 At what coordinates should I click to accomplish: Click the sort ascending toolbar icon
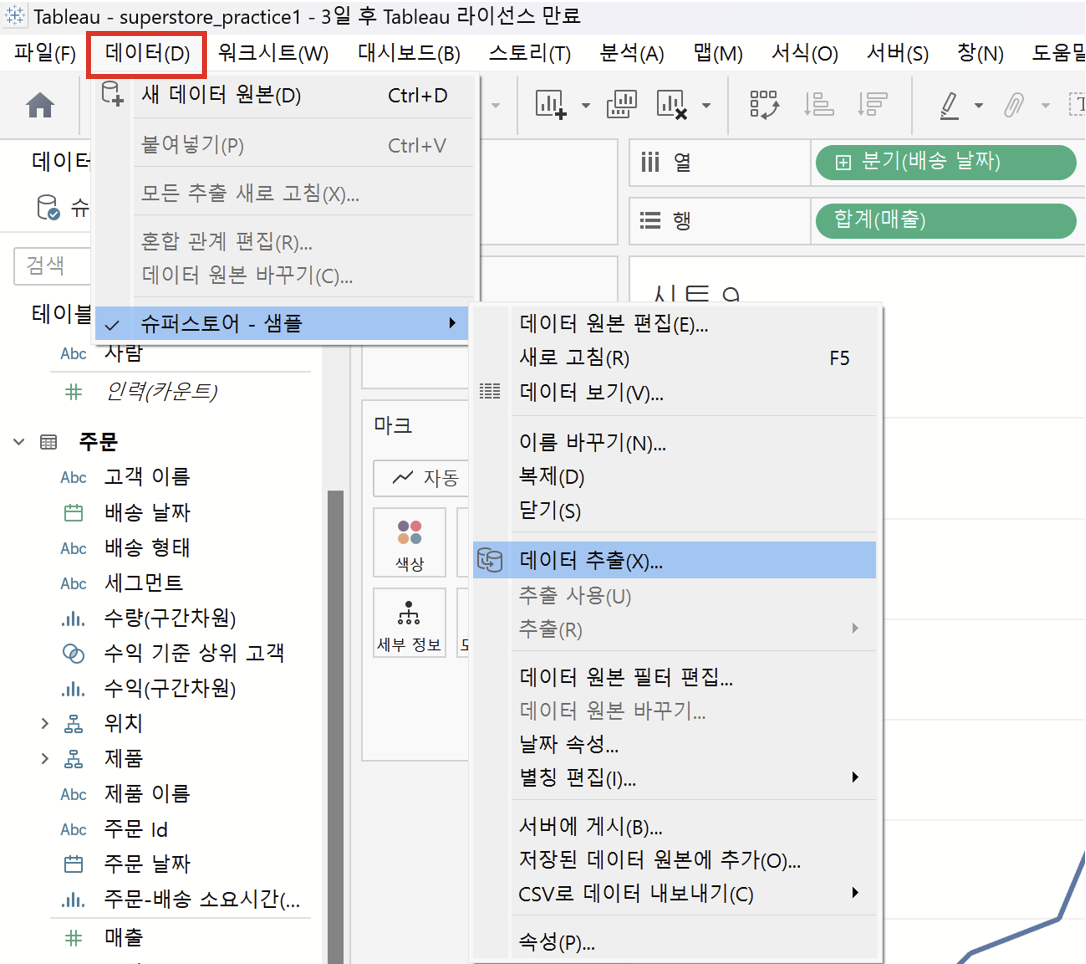tap(818, 105)
